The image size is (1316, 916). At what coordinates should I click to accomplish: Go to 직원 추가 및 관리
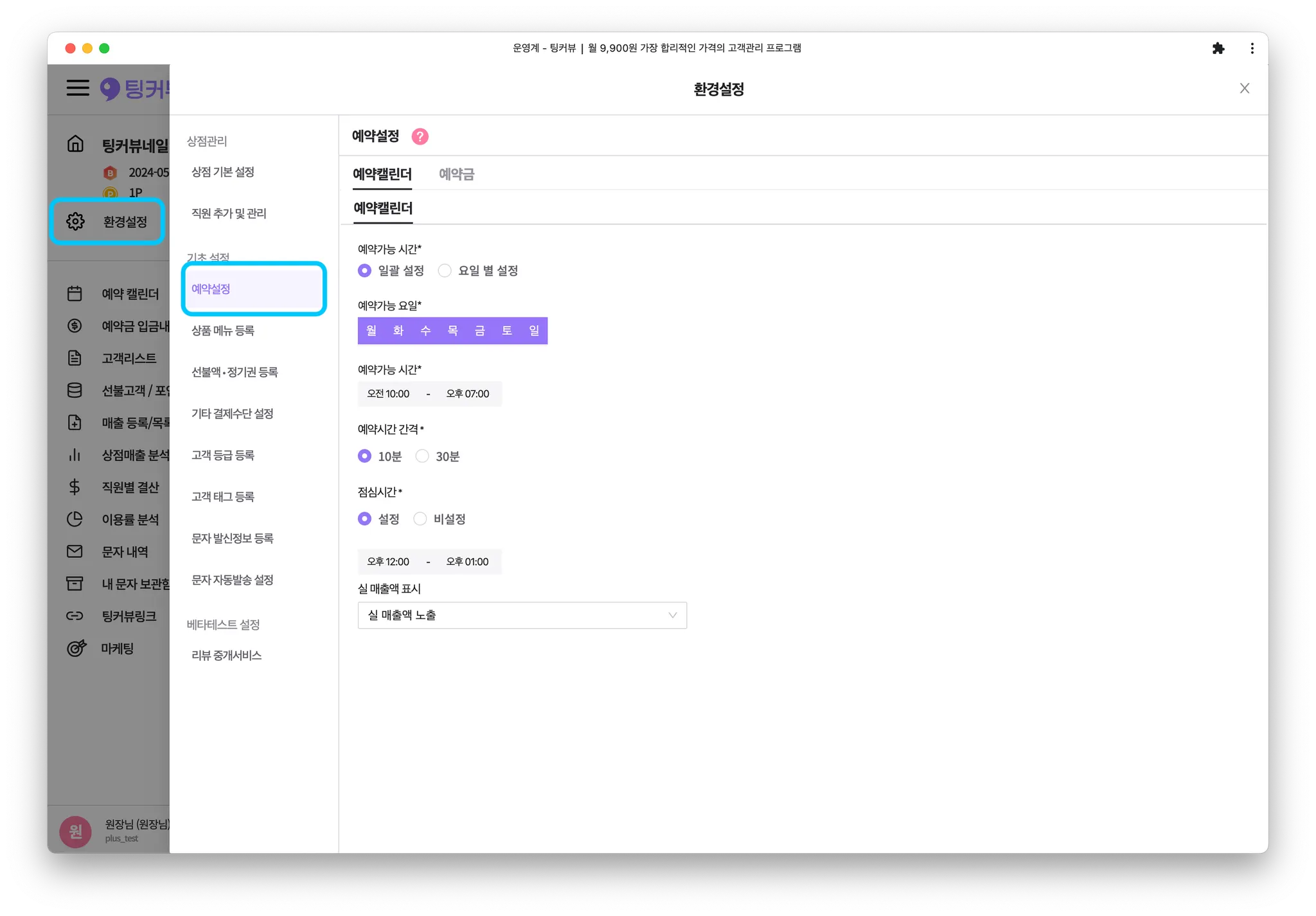(x=229, y=213)
